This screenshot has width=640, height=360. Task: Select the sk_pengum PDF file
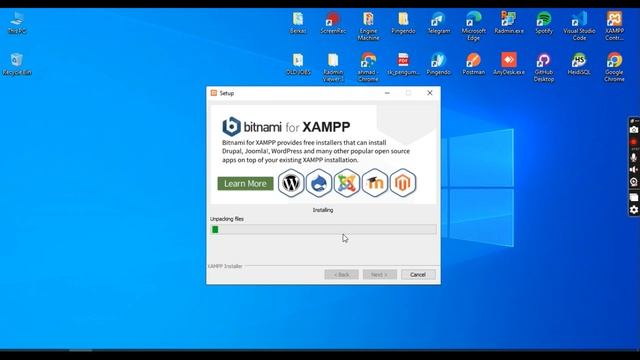tap(403, 64)
